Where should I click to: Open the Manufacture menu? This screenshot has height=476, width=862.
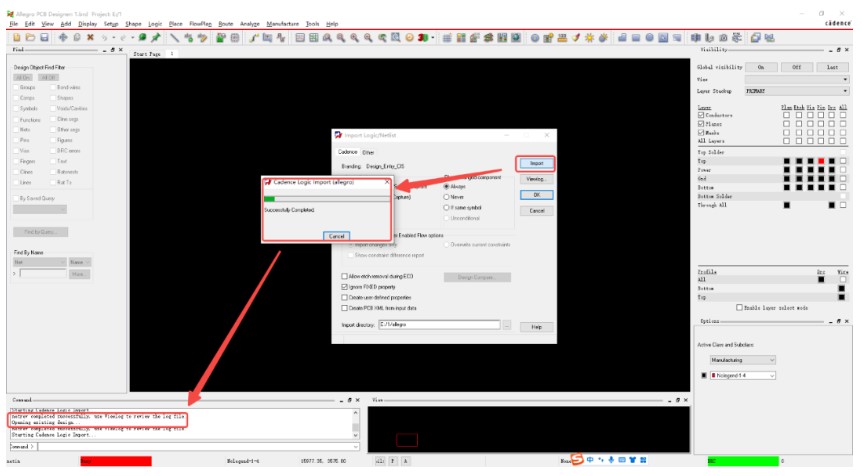tap(283, 24)
